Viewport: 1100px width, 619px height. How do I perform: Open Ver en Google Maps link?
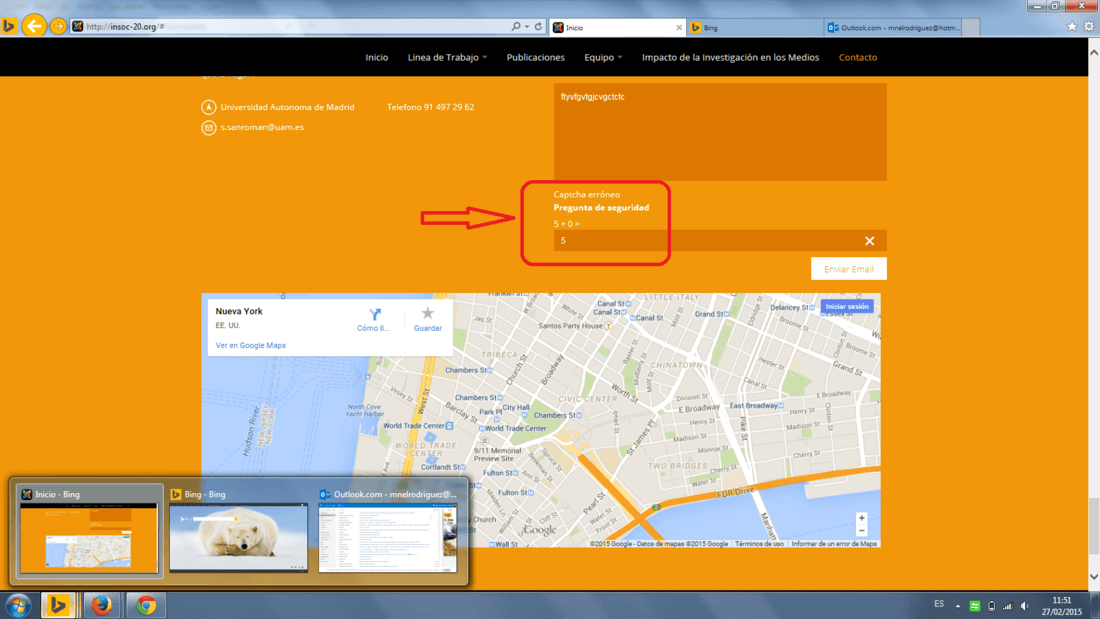pos(250,345)
